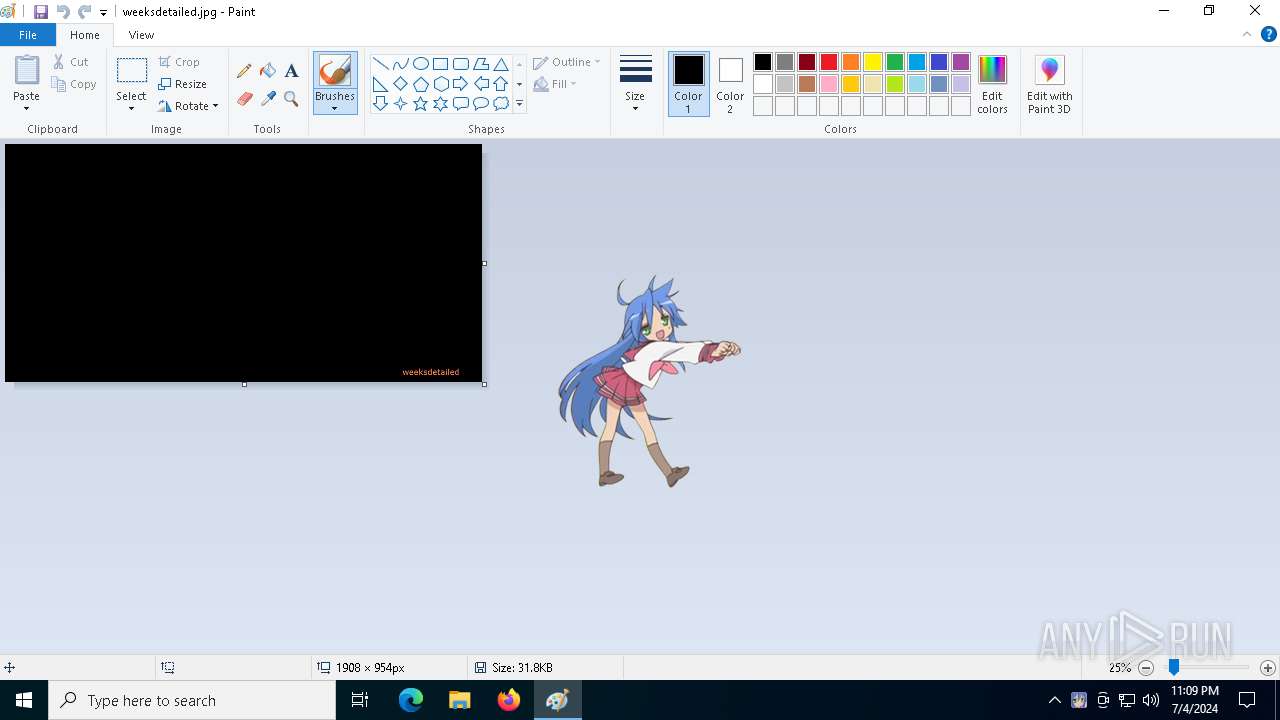Click the canvas bottom-right resize handle
The width and height of the screenshot is (1280, 720).
[x=484, y=384]
